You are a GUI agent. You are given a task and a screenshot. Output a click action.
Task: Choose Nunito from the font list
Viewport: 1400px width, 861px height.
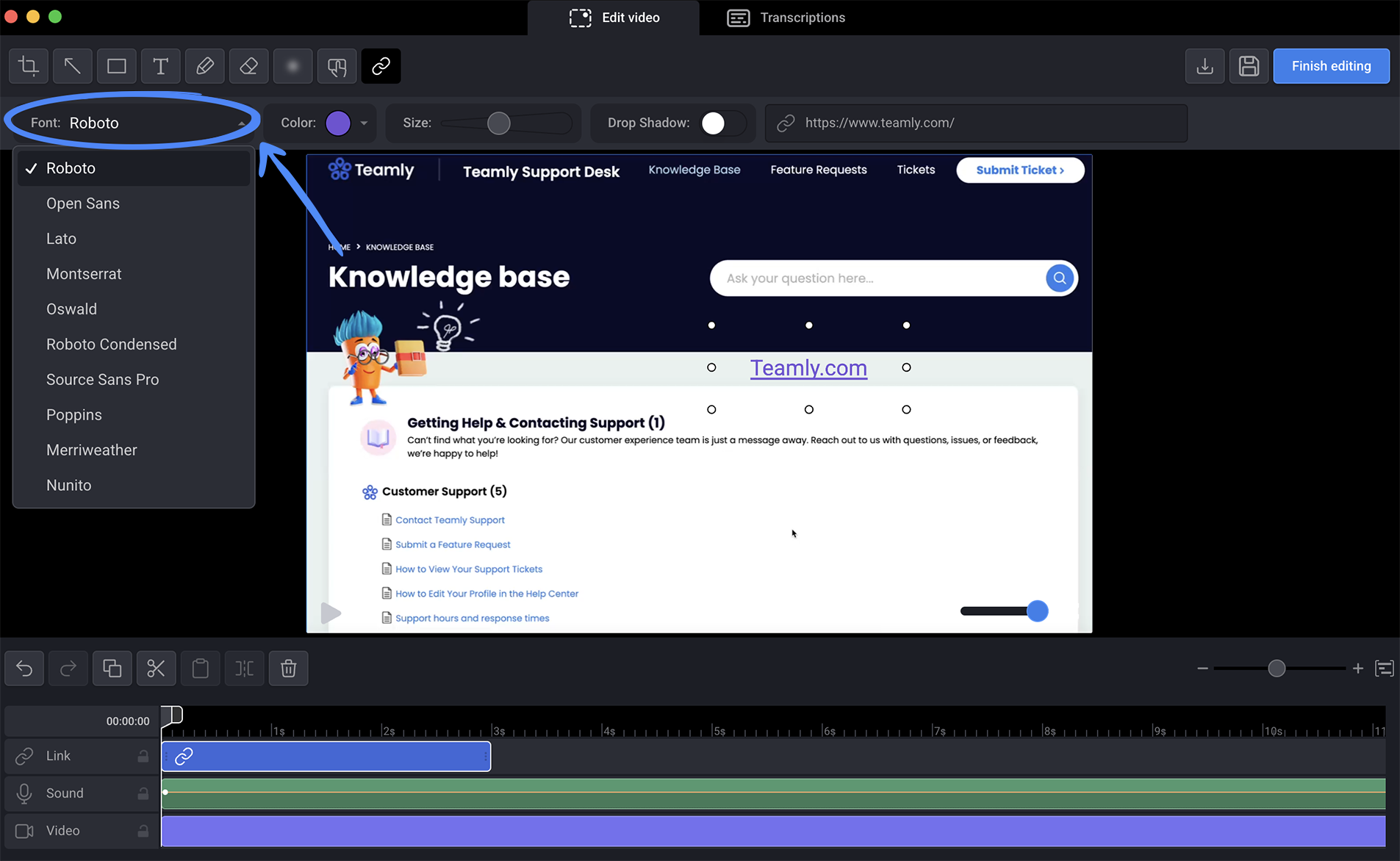coord(134,486)
